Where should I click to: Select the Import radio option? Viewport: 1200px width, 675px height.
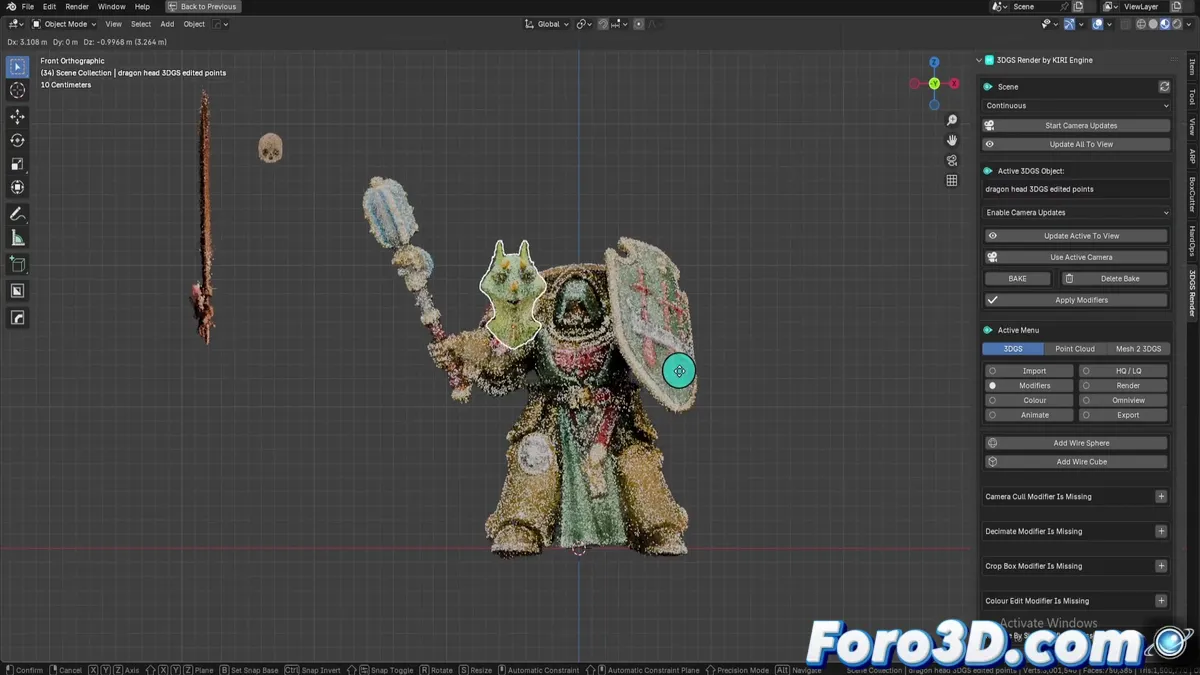pos(1028,371)
